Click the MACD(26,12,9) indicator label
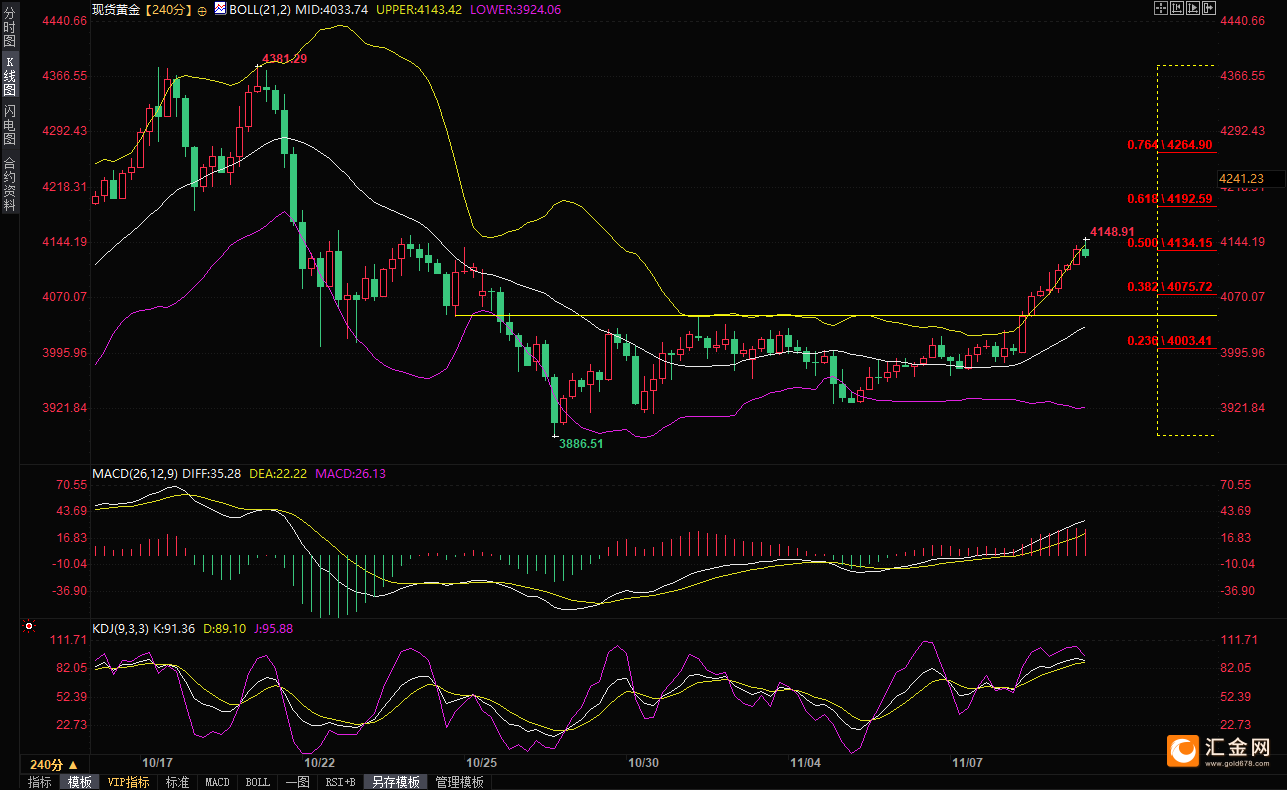The height and width of the screenshot is (790, 1287). coord(135,473)
